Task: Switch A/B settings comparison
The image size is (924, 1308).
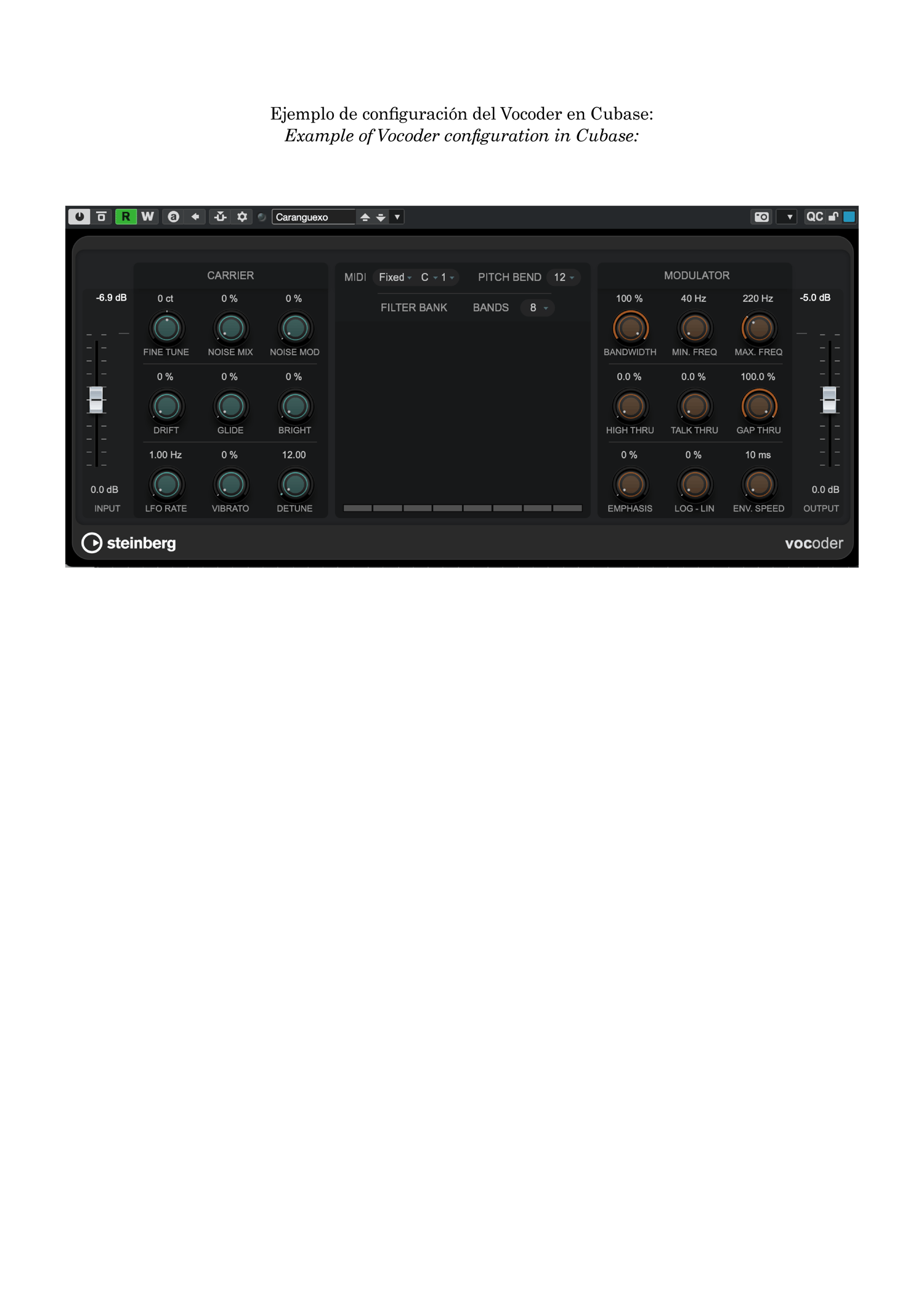Action: coord(173,217)
